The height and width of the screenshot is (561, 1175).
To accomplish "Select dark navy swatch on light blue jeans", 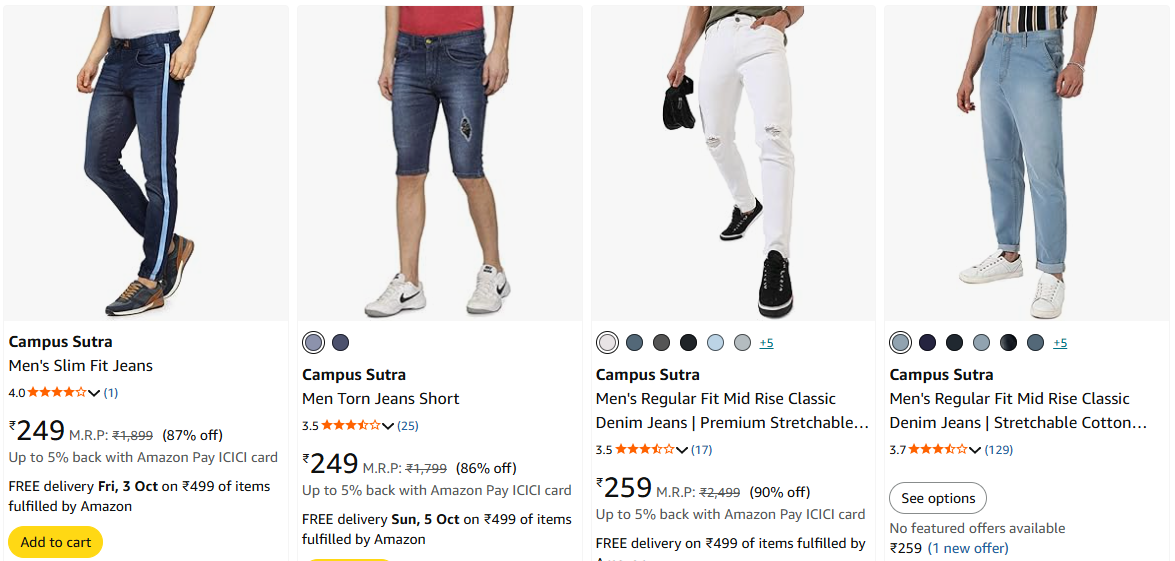I will coord(927,343).
